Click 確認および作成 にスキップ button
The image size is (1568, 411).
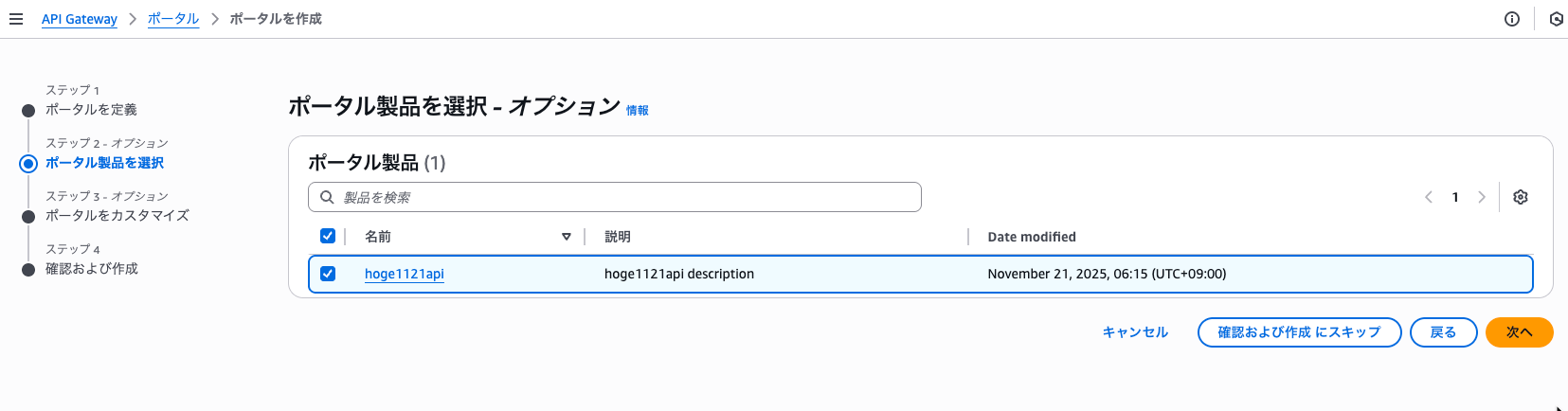click(1299, 332)
